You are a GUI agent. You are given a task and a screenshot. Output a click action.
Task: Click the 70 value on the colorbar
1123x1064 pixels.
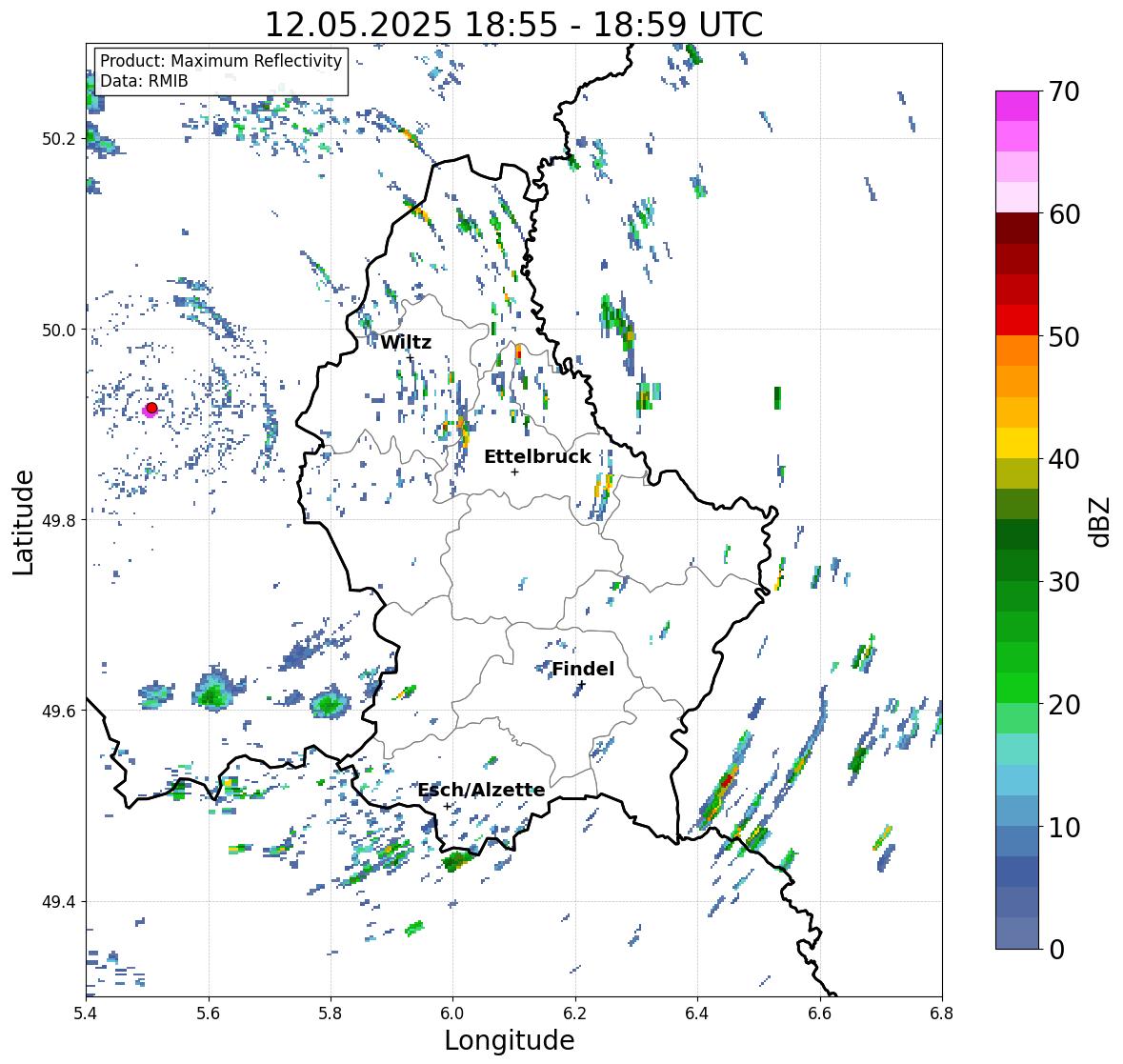(x=1063, y=91)
